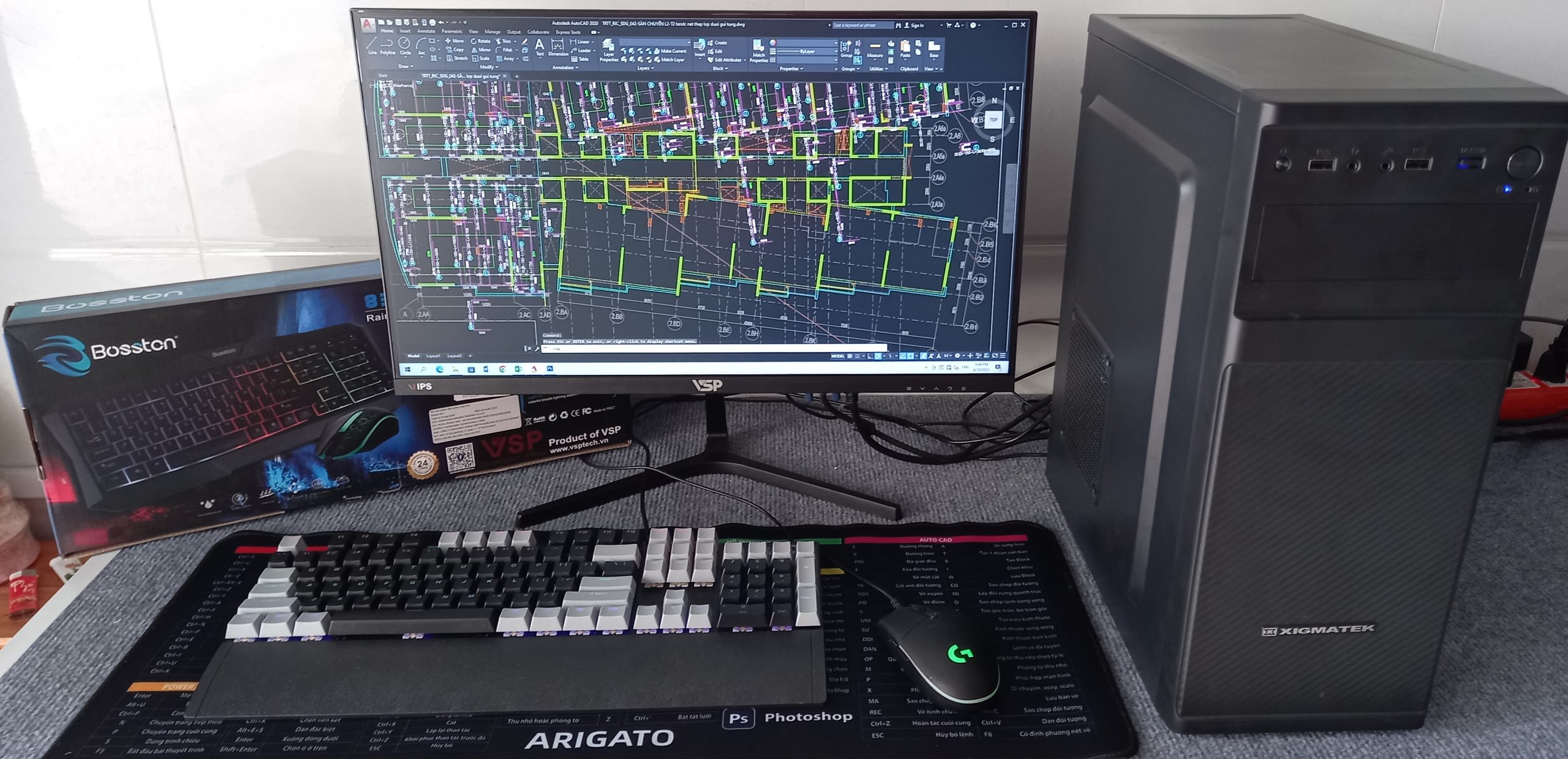The width and height of the screenshot is (1568, 759).
Task: Click Edit Attributes button
Action: pos(726,60)
